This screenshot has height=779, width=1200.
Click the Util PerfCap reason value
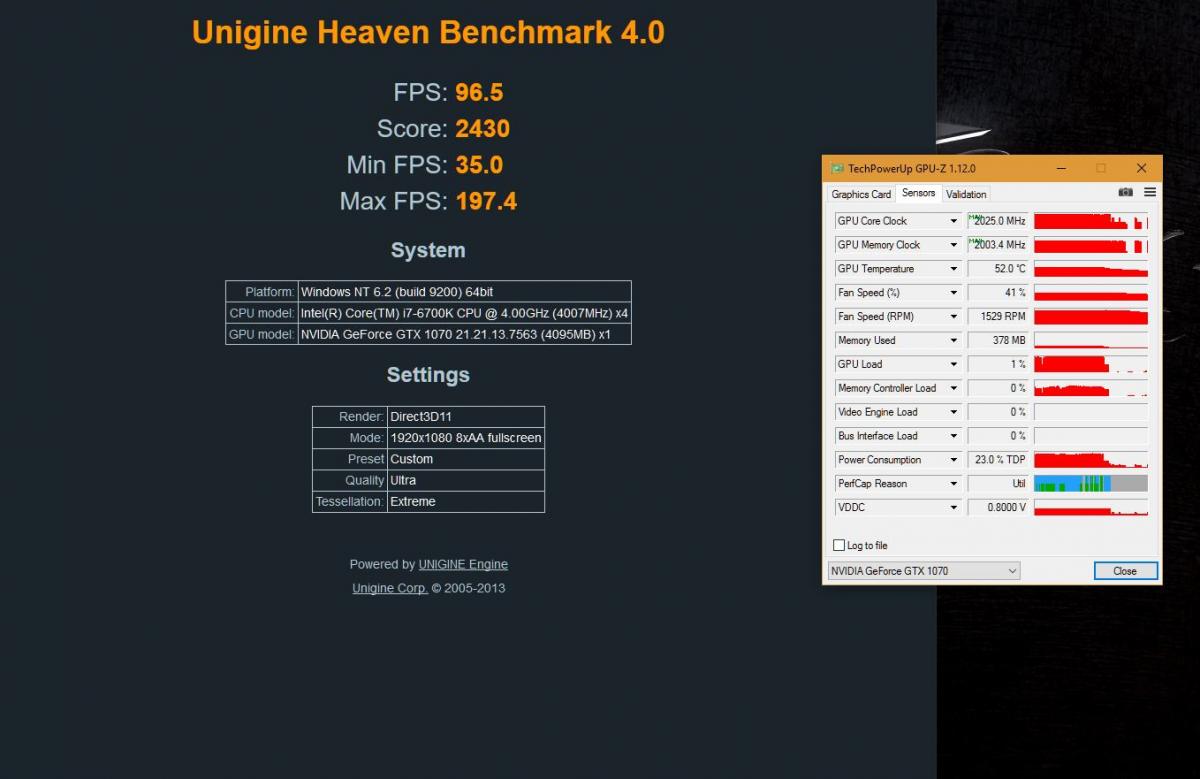[x=998, y=483]
